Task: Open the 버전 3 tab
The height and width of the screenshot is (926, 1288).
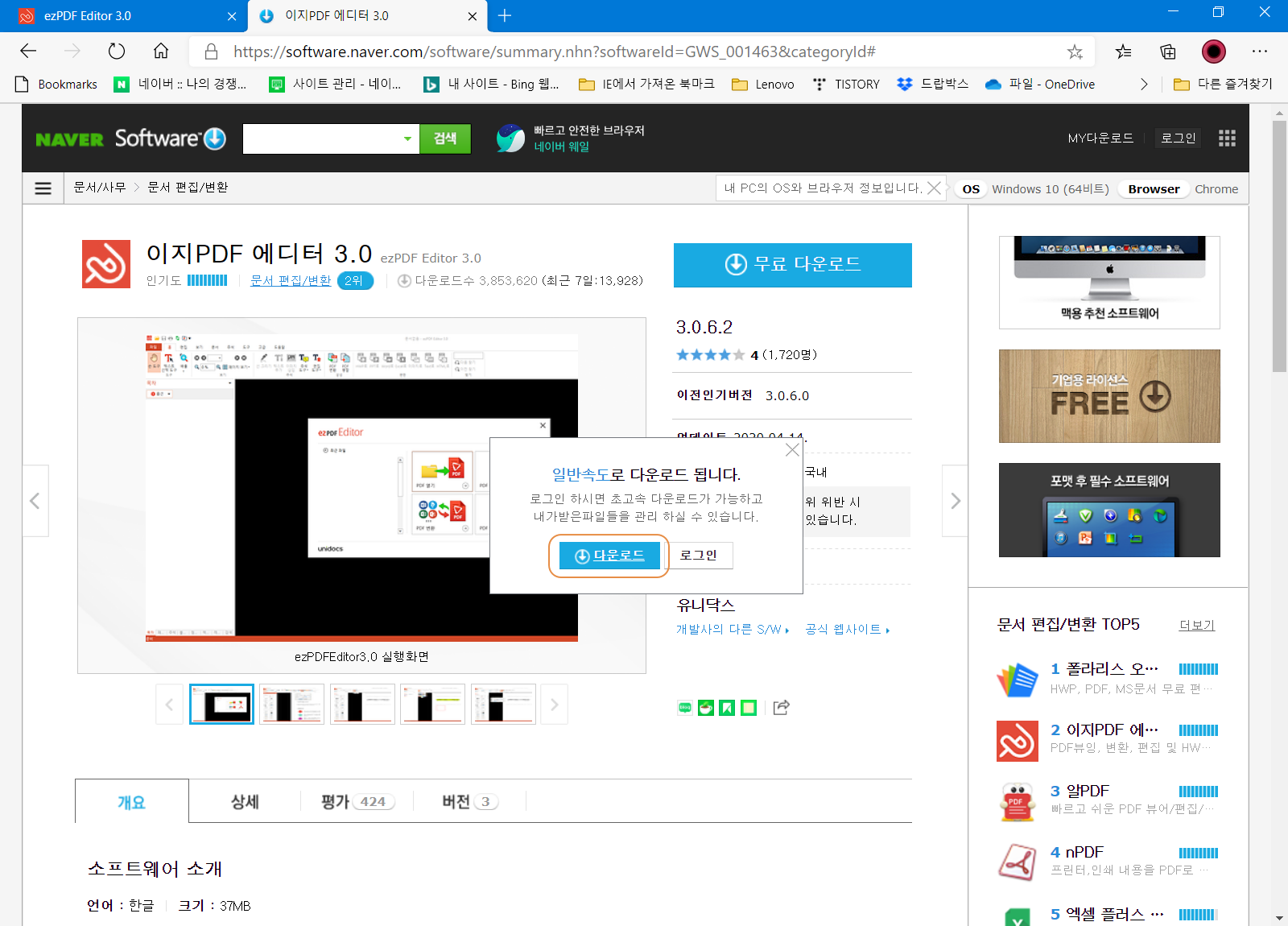Action: tap(469, 802)
